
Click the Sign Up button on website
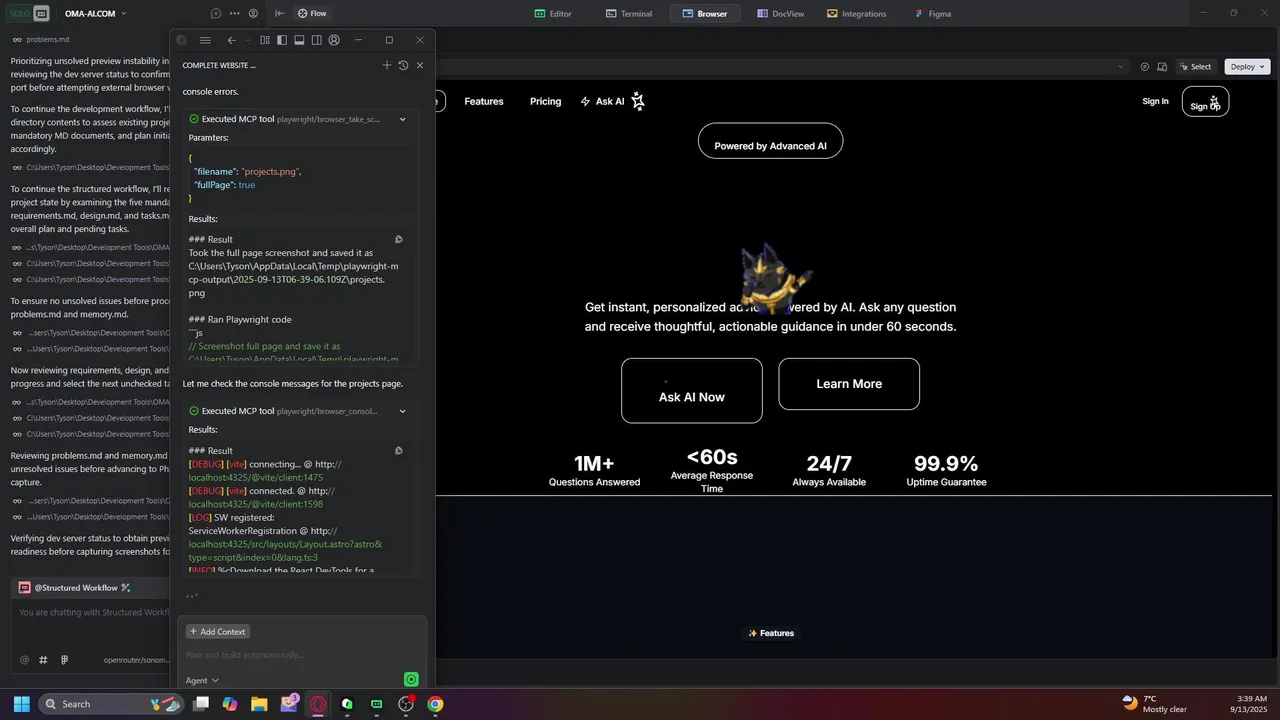pyautogui.click(x=1205, y=102)
